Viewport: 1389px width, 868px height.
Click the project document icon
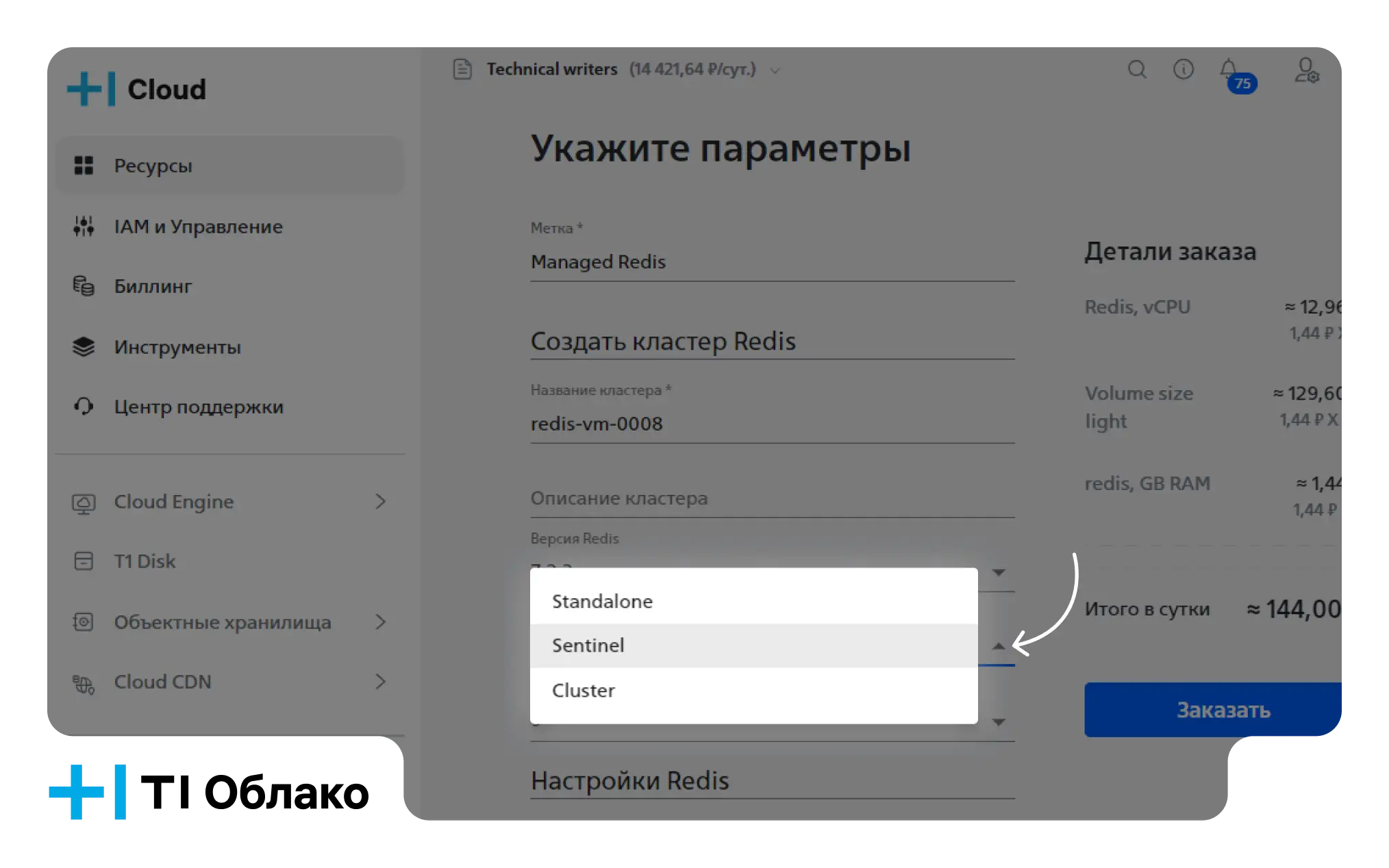point(463,69)
